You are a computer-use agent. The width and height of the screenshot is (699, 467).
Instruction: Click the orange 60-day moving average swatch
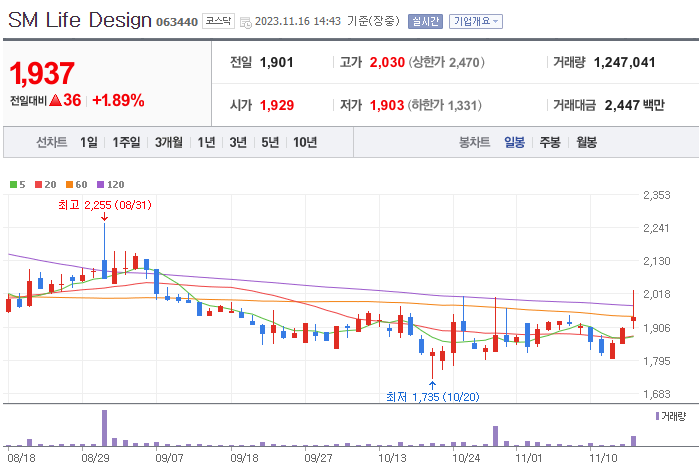(x=69, y=184)
